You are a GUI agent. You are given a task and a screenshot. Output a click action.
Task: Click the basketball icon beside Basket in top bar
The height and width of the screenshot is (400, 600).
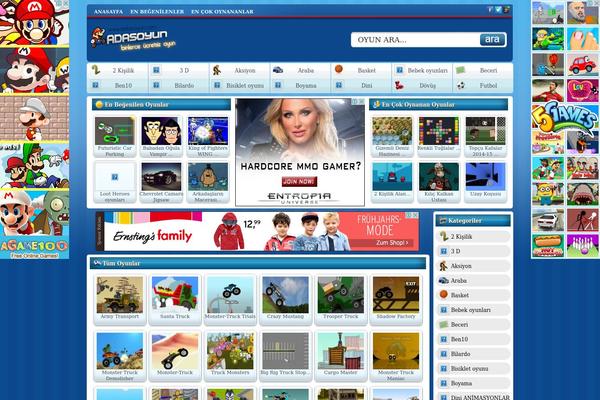339,69
